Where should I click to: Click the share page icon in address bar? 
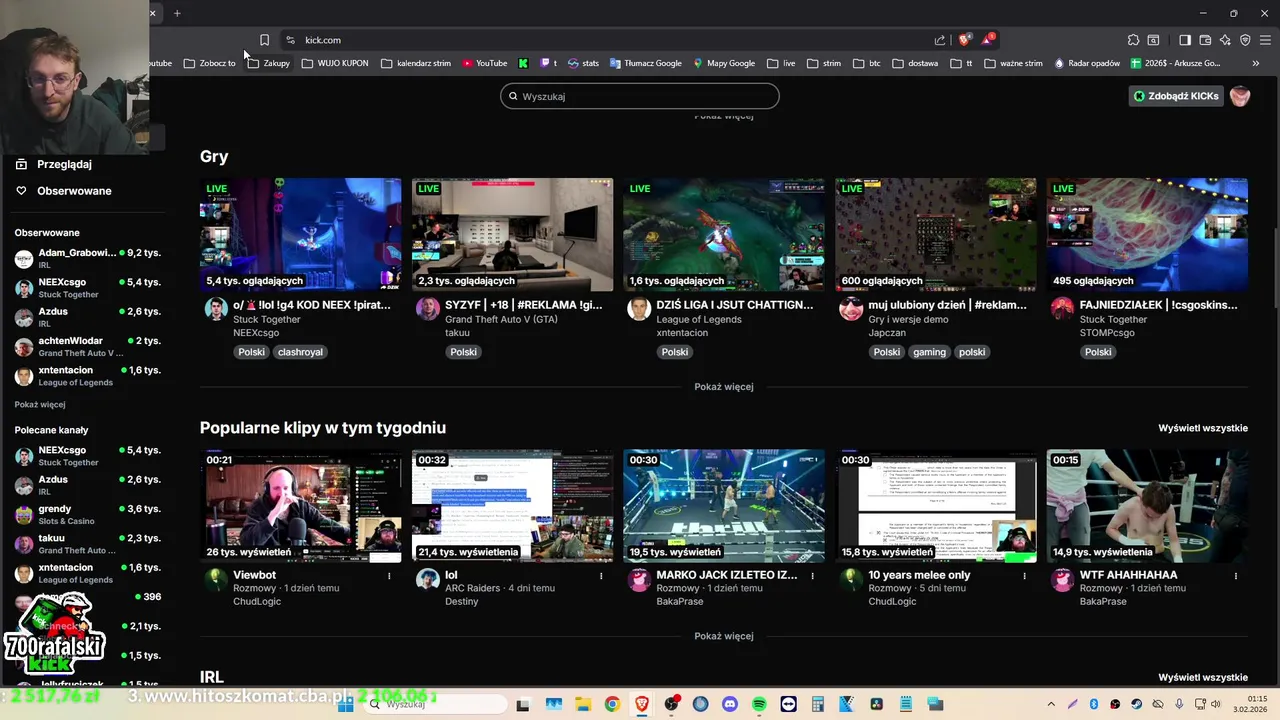(x=940, y=40)
